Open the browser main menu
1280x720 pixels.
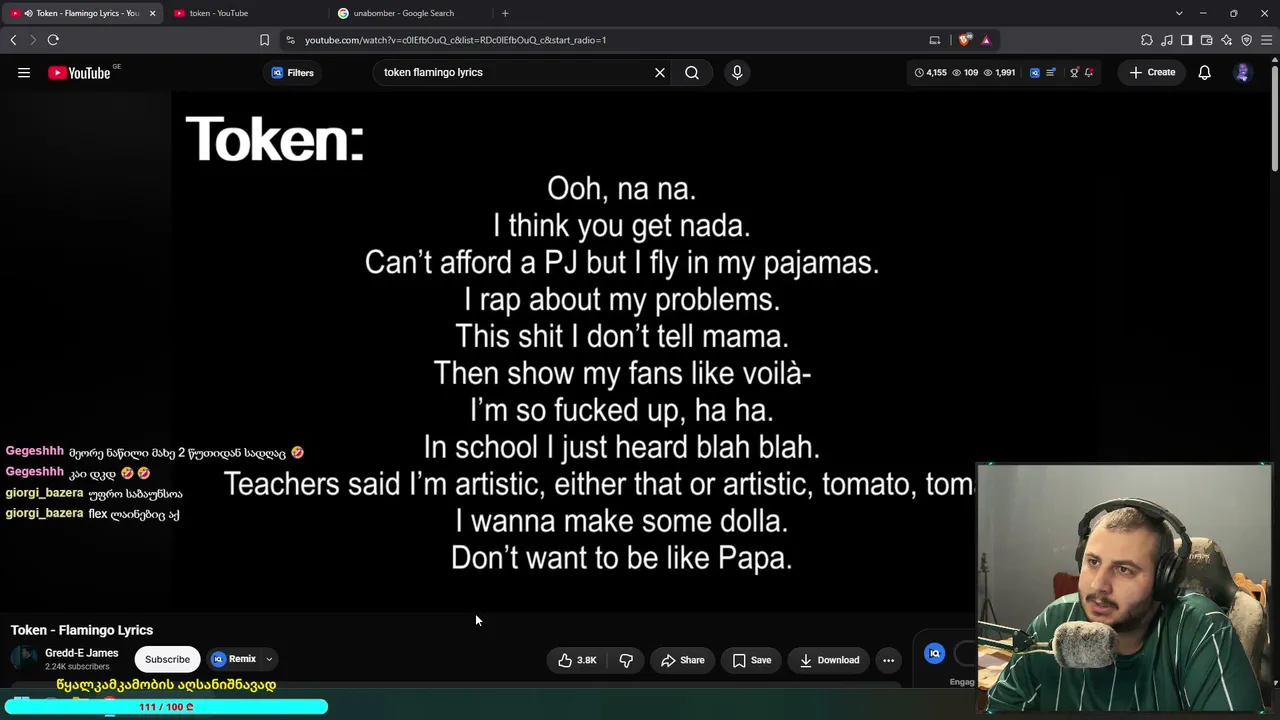[x=1267, y=40]
